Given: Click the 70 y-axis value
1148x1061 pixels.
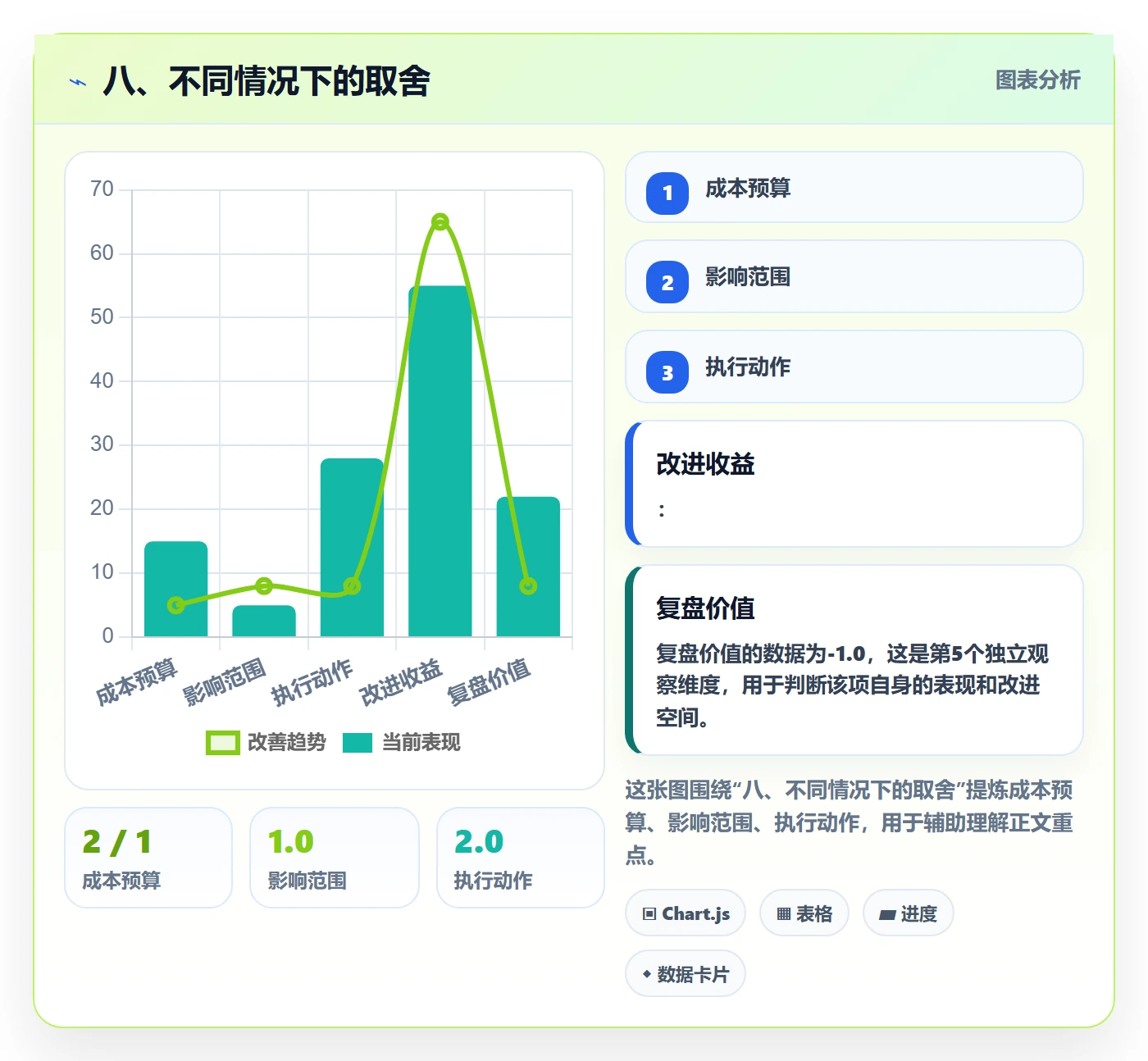Looking at the screenshot, I should point(102,189).
